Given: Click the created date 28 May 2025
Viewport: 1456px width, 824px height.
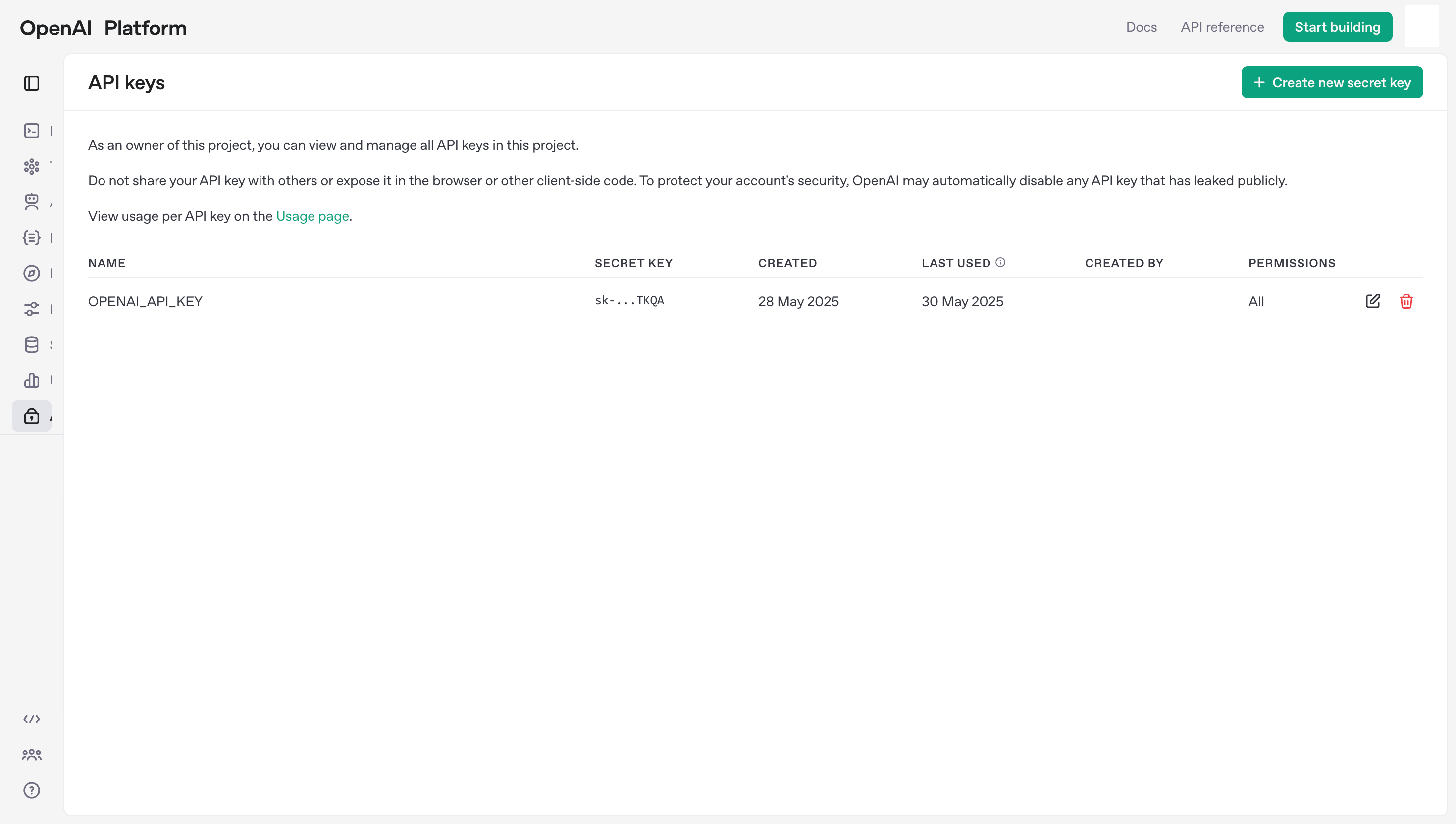Looking at the screenshot, I should pyautogui.click(x=798, y=301).
